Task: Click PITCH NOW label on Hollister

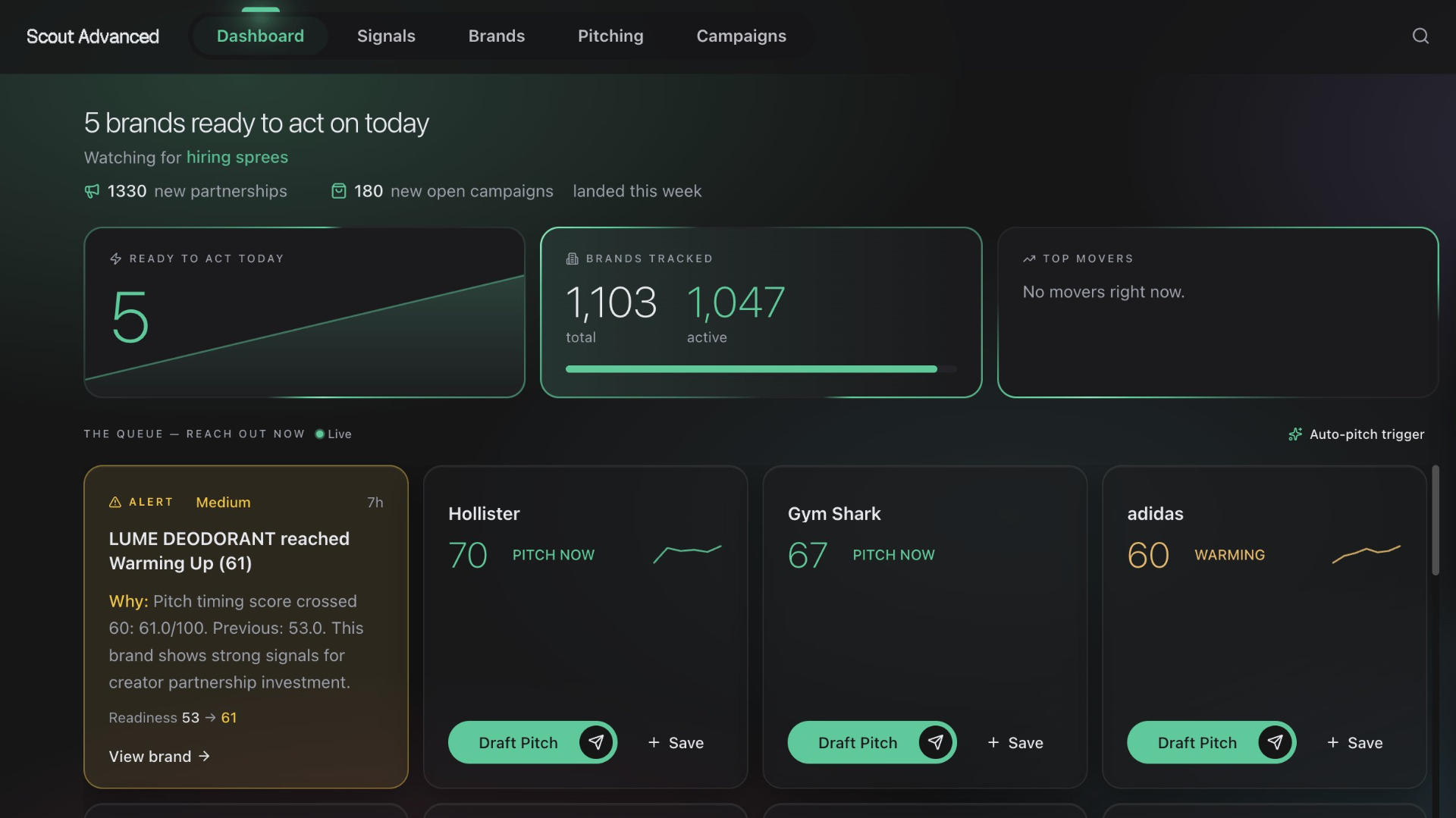Action: pyautogui.click(x=554, y=555)
